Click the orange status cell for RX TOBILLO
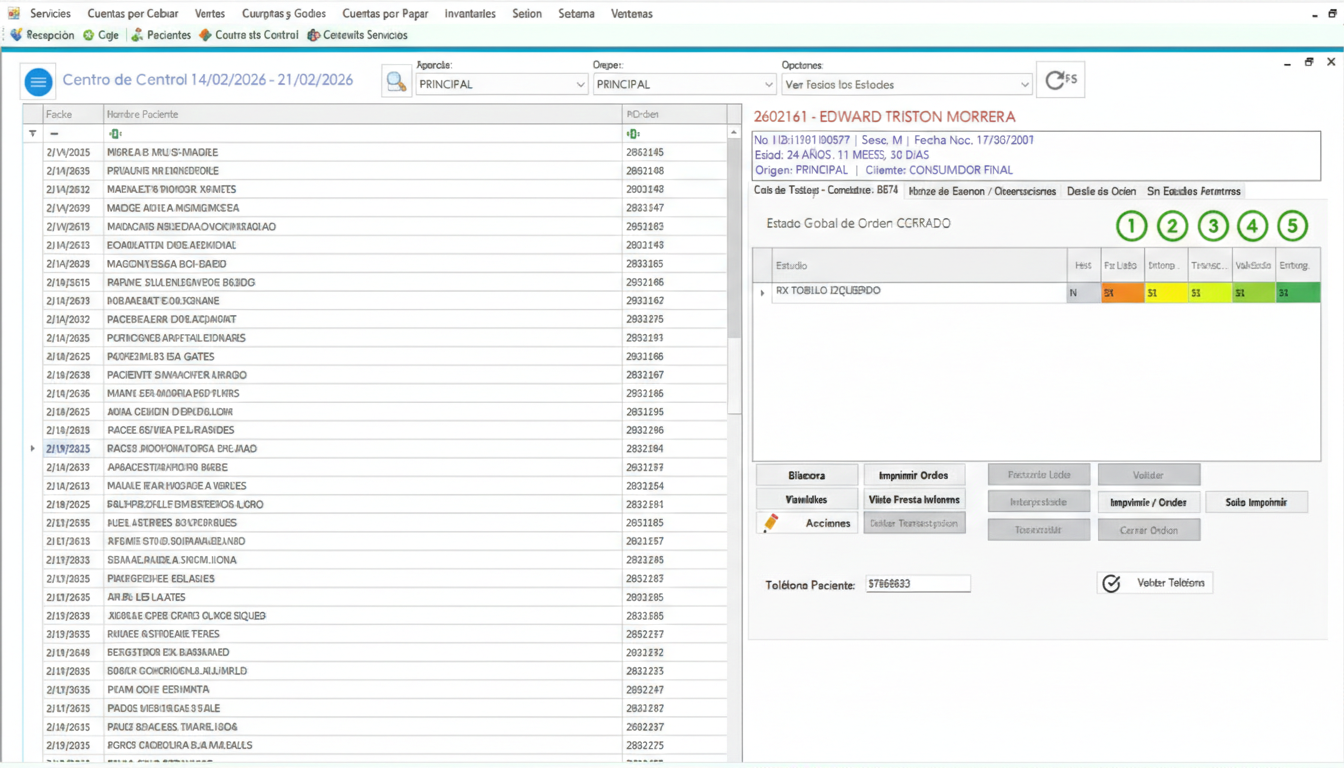The image size is (1344, 768). (x=1122, y=293)
